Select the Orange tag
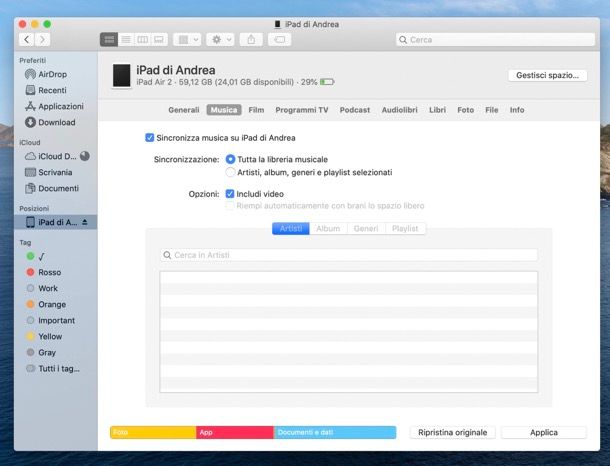 click(46, 304)
